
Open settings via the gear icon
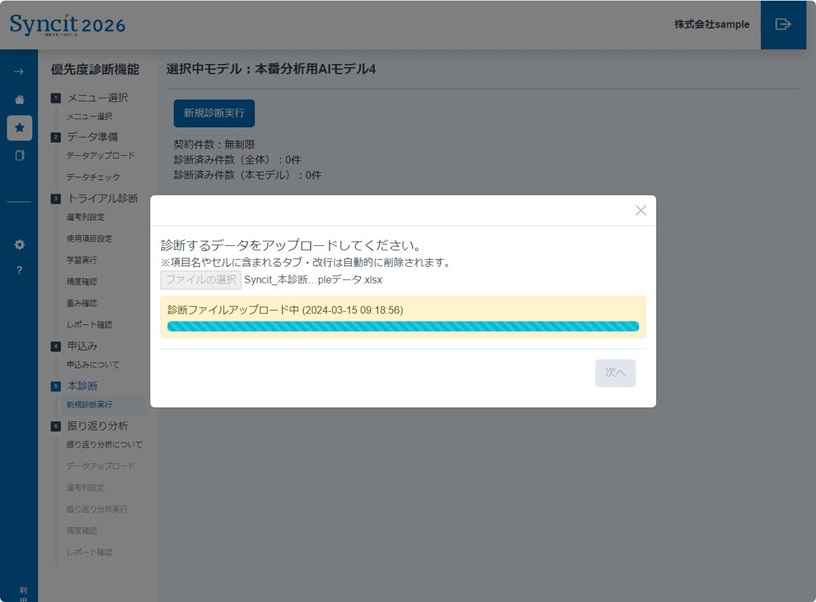click(19, 244)
